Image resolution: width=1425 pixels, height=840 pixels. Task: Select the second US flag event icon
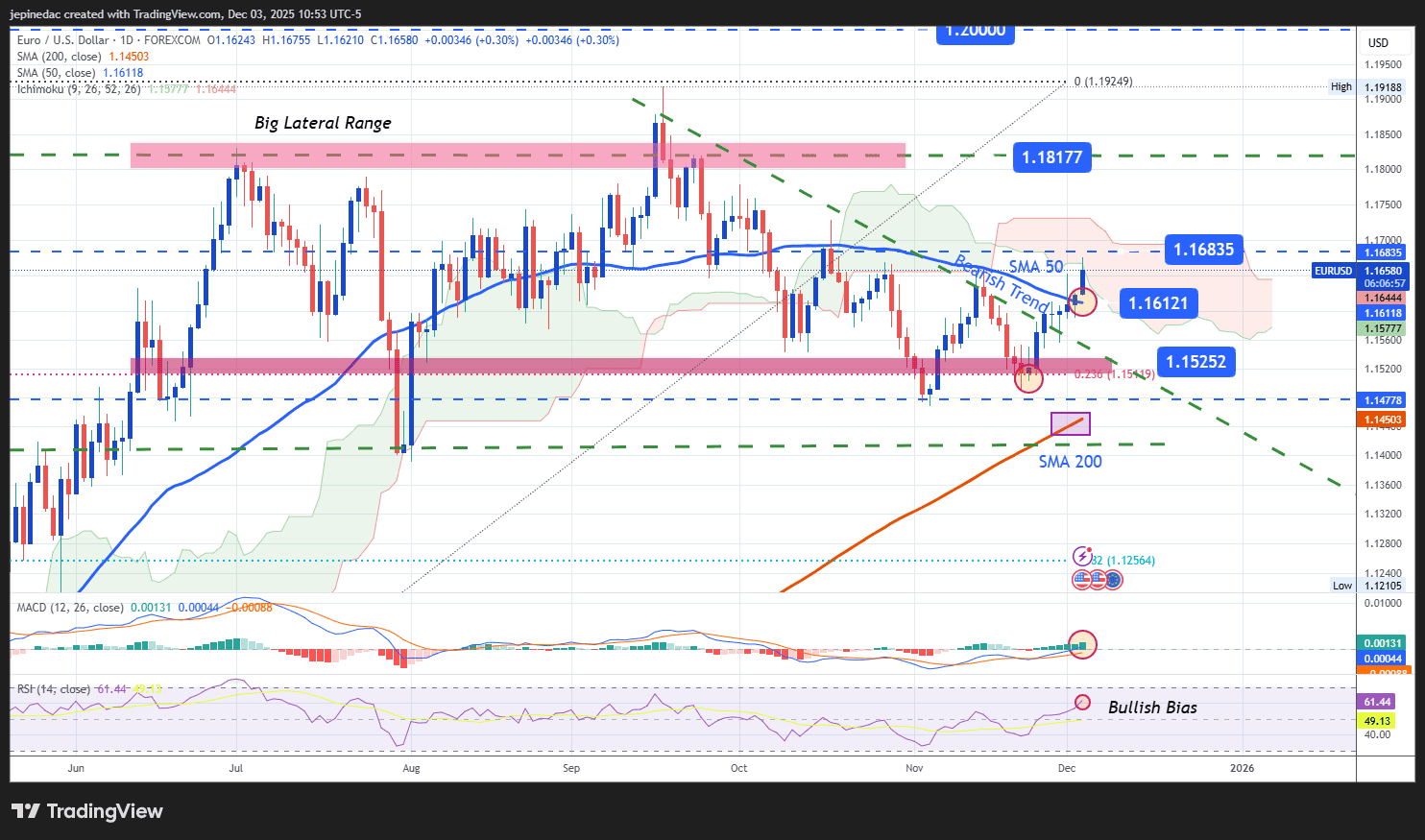click(1099, 580)
